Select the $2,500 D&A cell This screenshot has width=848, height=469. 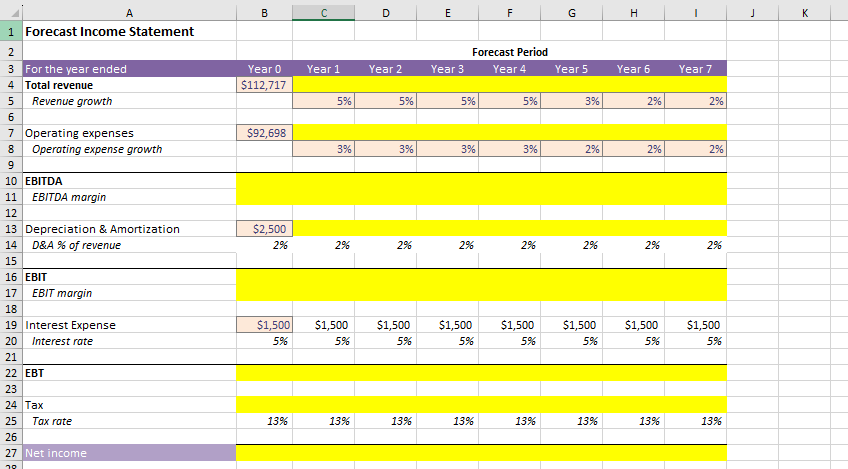tap(264, 229)
